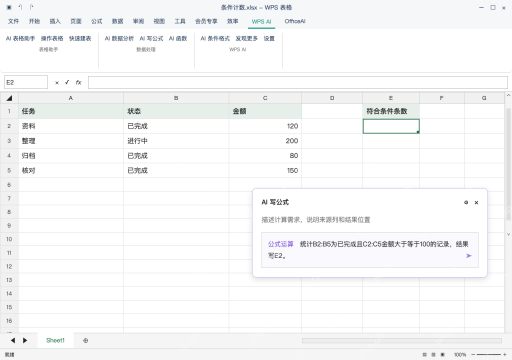Click the selected cell E2
This screenshot has height=360, width=512.
[x=391, y=126]
